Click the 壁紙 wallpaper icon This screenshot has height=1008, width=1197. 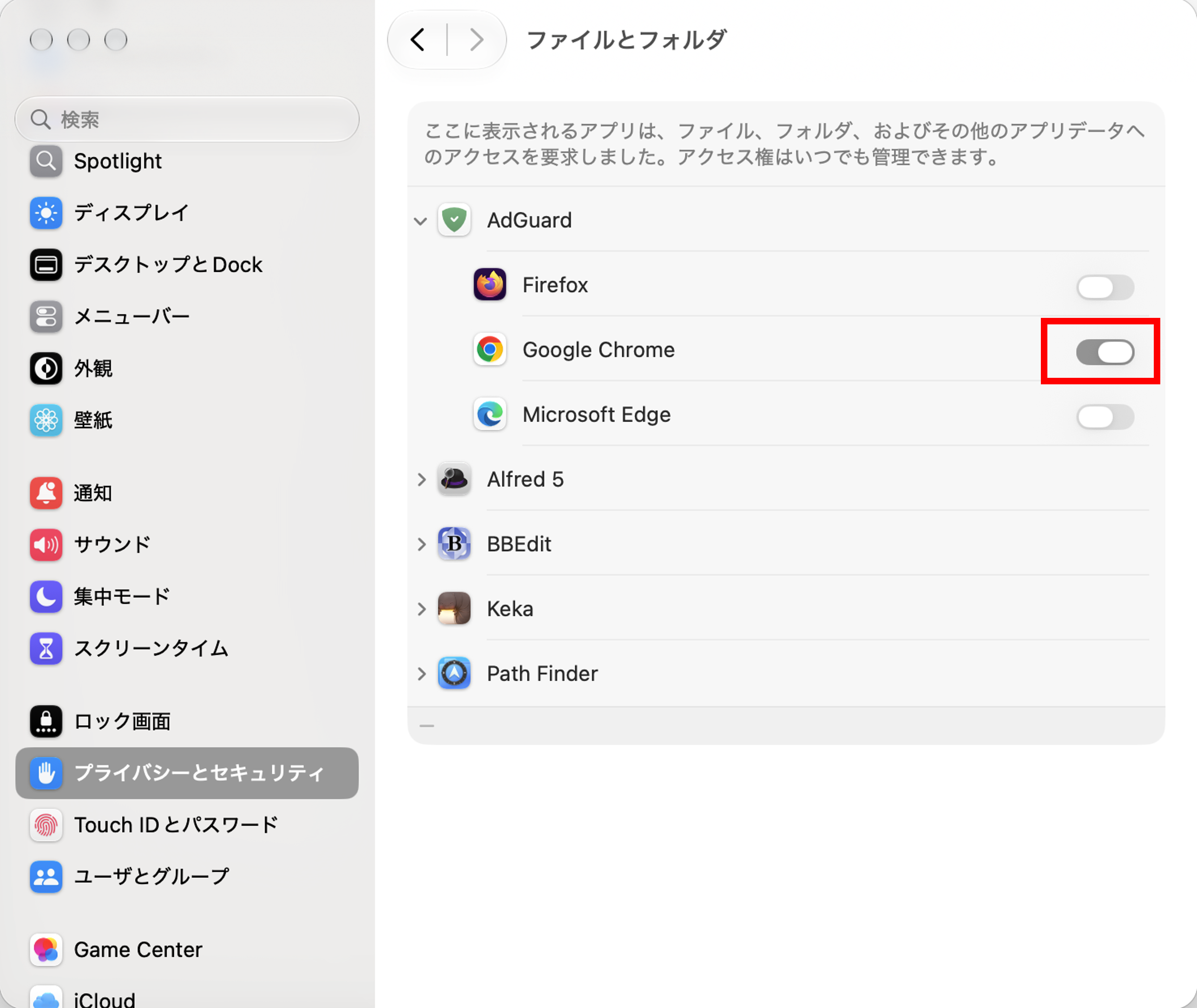pyautogui.click(x=46, y=421)
